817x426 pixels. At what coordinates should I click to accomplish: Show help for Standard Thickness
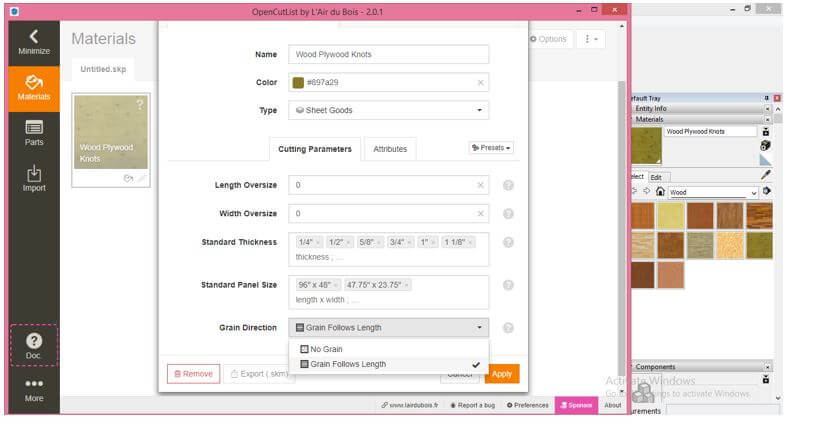coord(508,242)
